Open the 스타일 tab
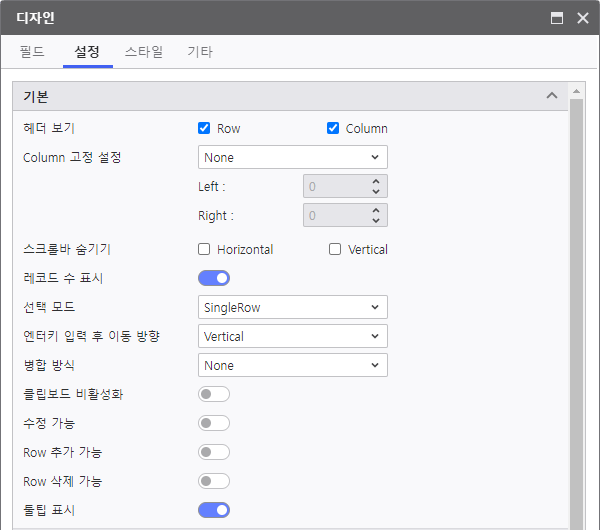 144,52
